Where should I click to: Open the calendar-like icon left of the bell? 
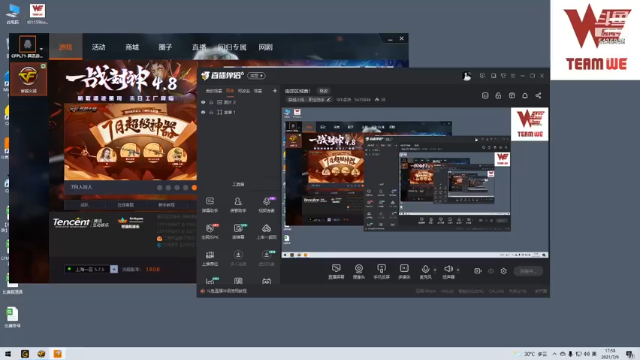click(512, 96)
